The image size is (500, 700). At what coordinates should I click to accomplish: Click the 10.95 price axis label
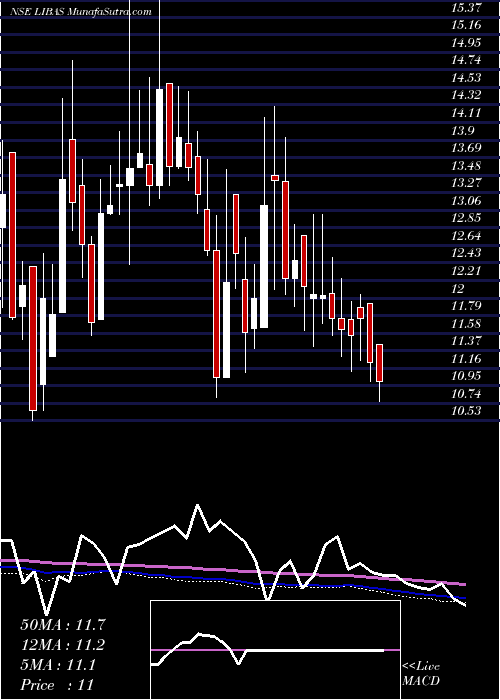(467, 376)
